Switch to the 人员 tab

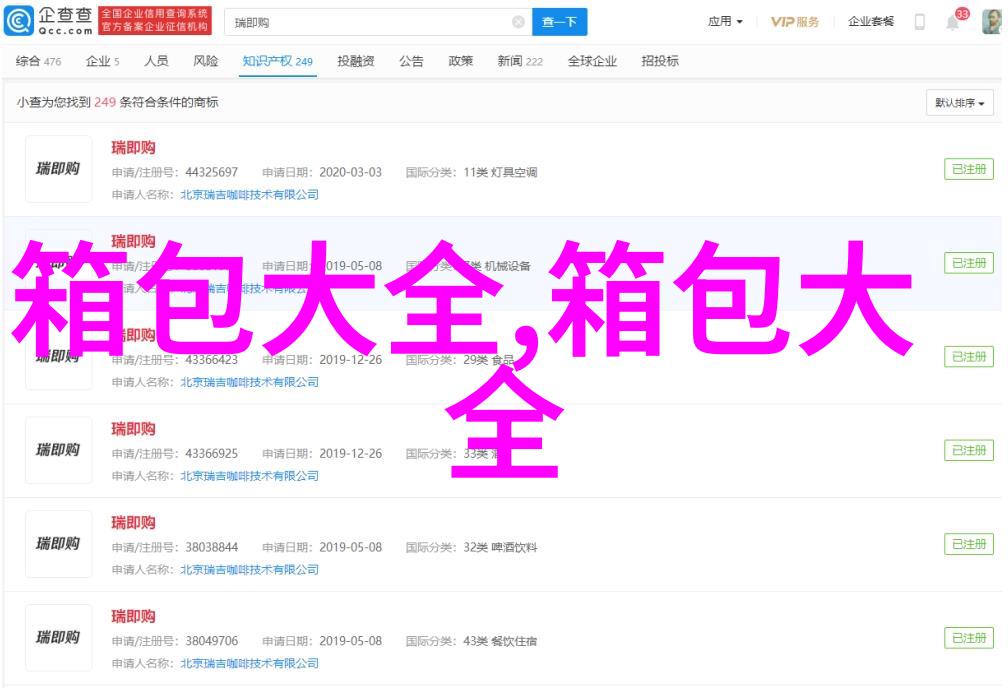tap(156, 61)
